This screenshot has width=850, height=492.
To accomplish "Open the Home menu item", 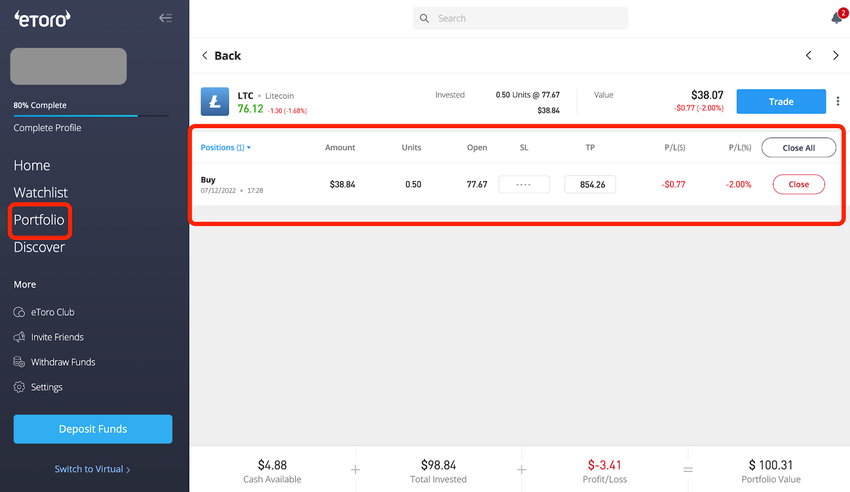I will coord(32,165).
